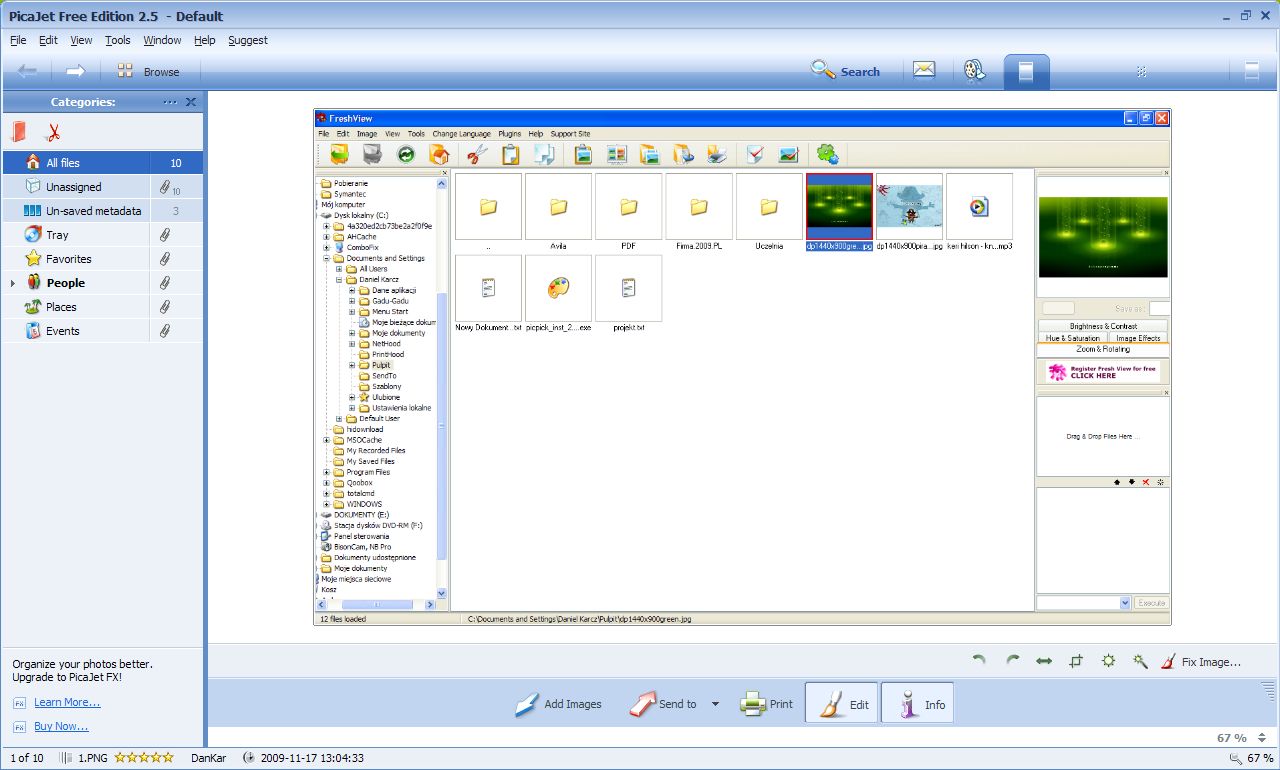
Task: Click the 2009-11-17 13:04:33 date text
Action: tap(312, 758)
